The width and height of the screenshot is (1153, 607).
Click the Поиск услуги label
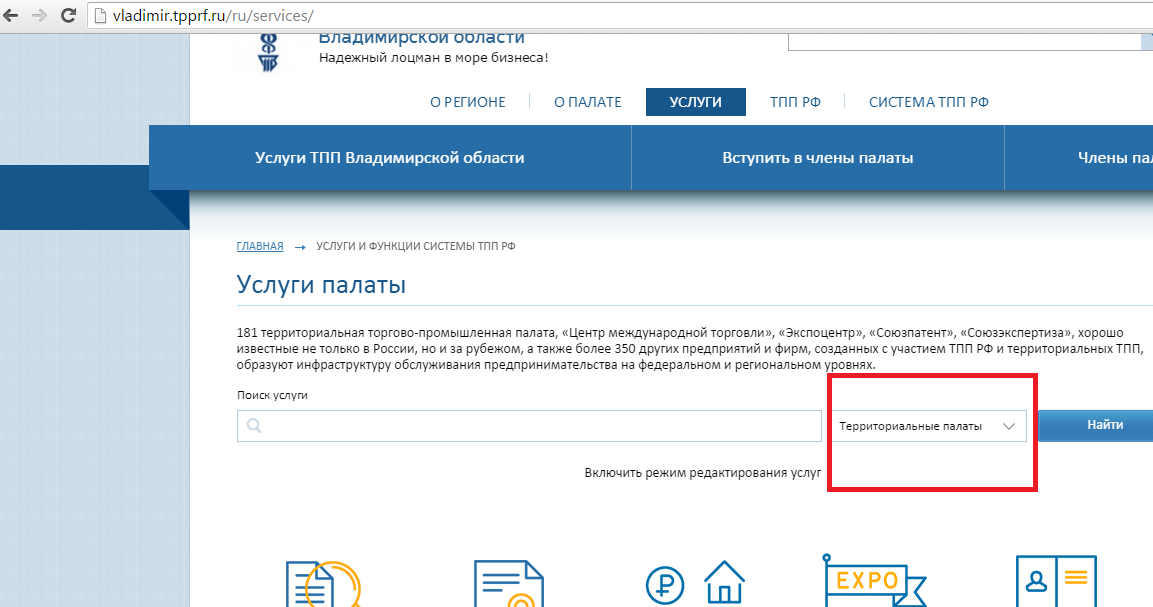(x=272, y=395)
